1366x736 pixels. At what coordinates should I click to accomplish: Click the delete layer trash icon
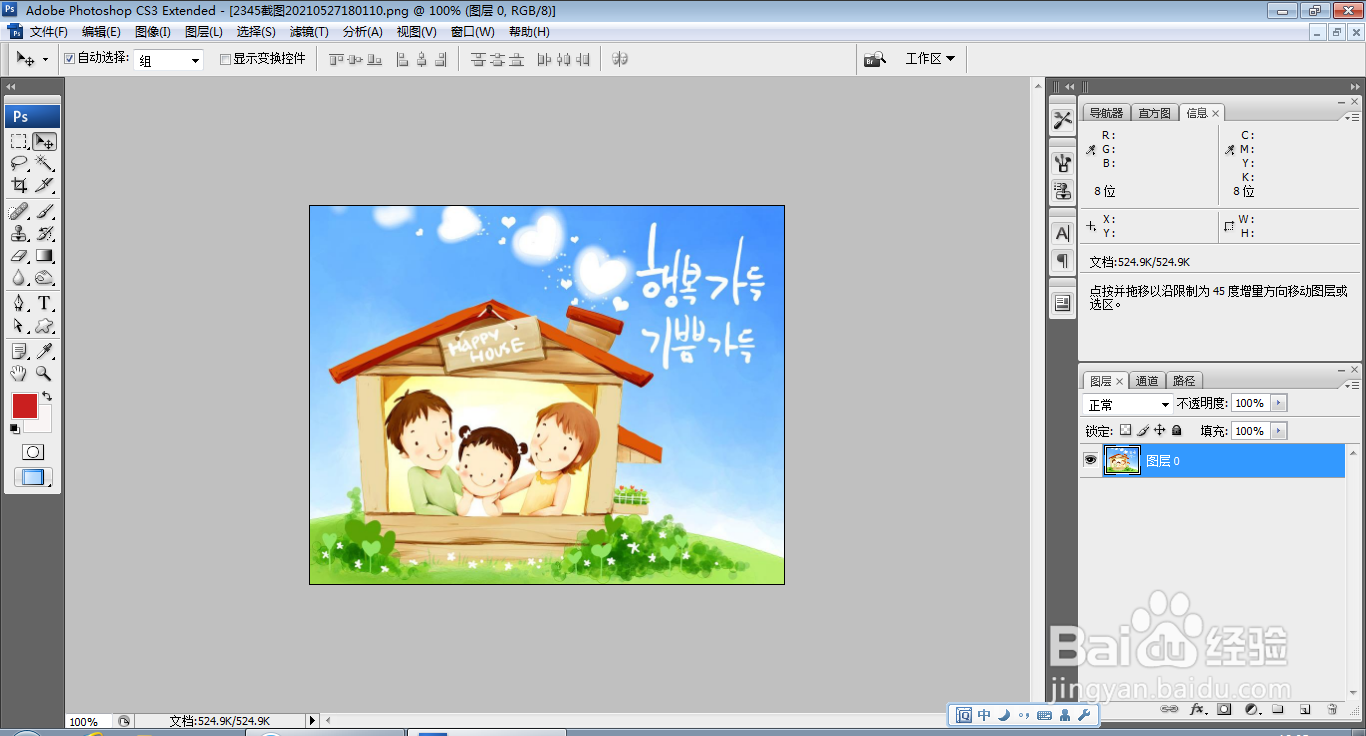tap(1332, 709)
